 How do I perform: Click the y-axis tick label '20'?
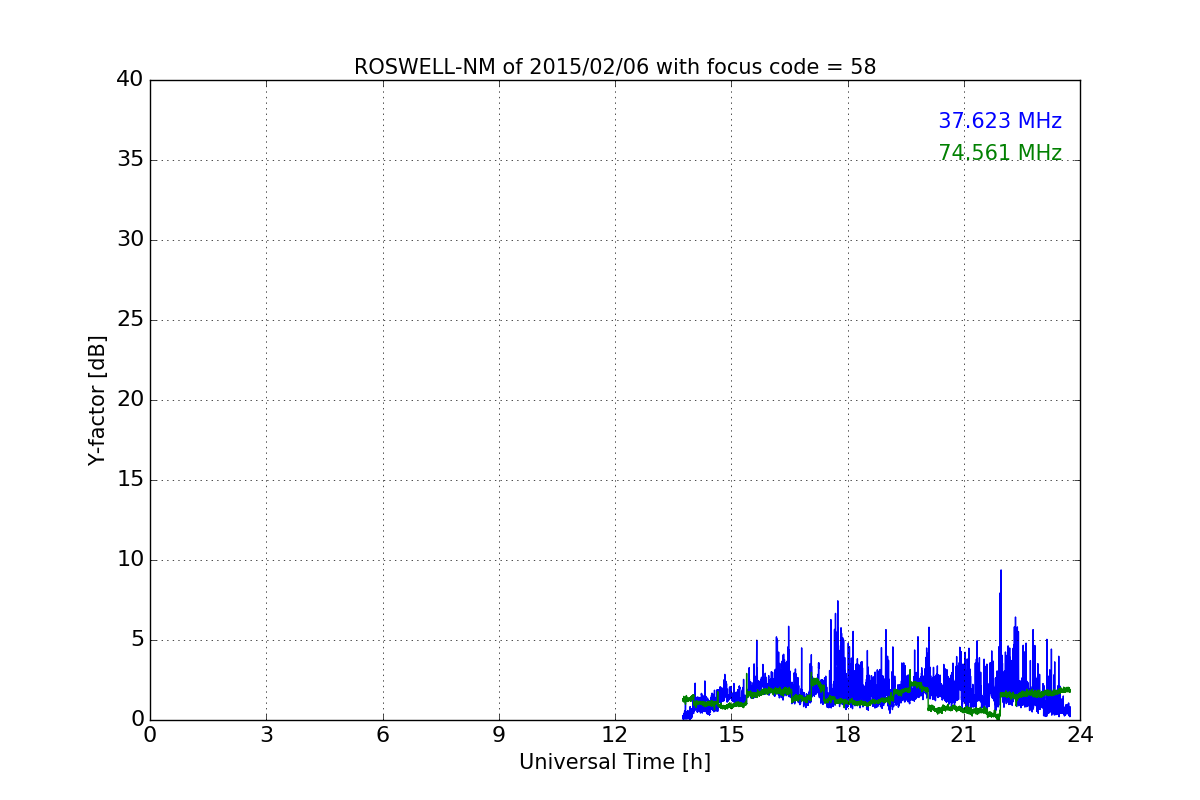pos(130,400)
